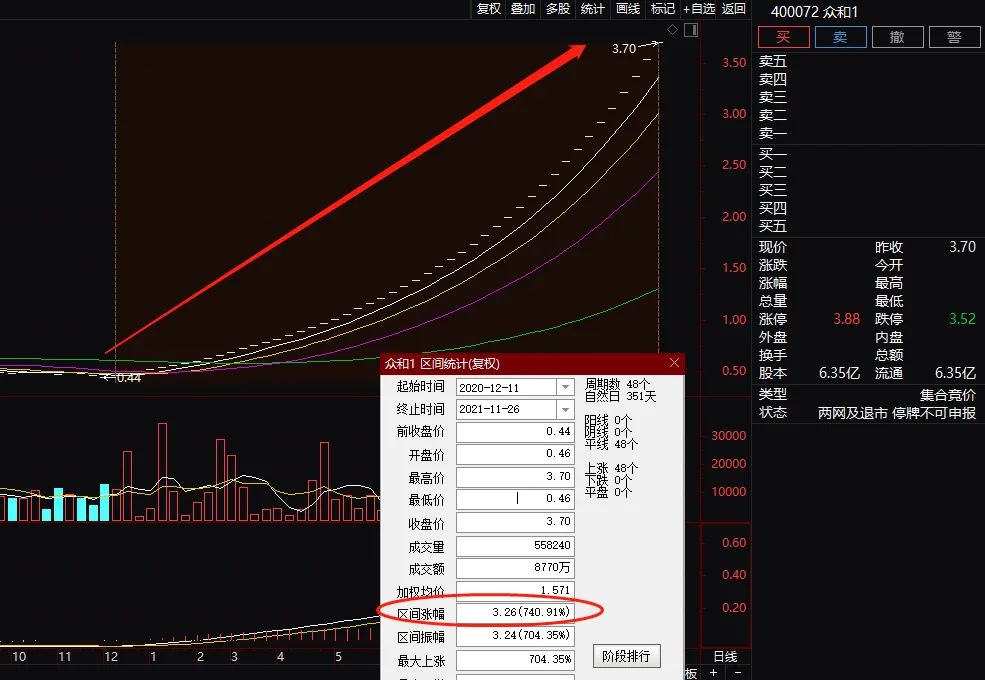Add stock via +自选 button
Image resolution: width=985 pixels, height=680 pixels.
click(x=699, y=9)
